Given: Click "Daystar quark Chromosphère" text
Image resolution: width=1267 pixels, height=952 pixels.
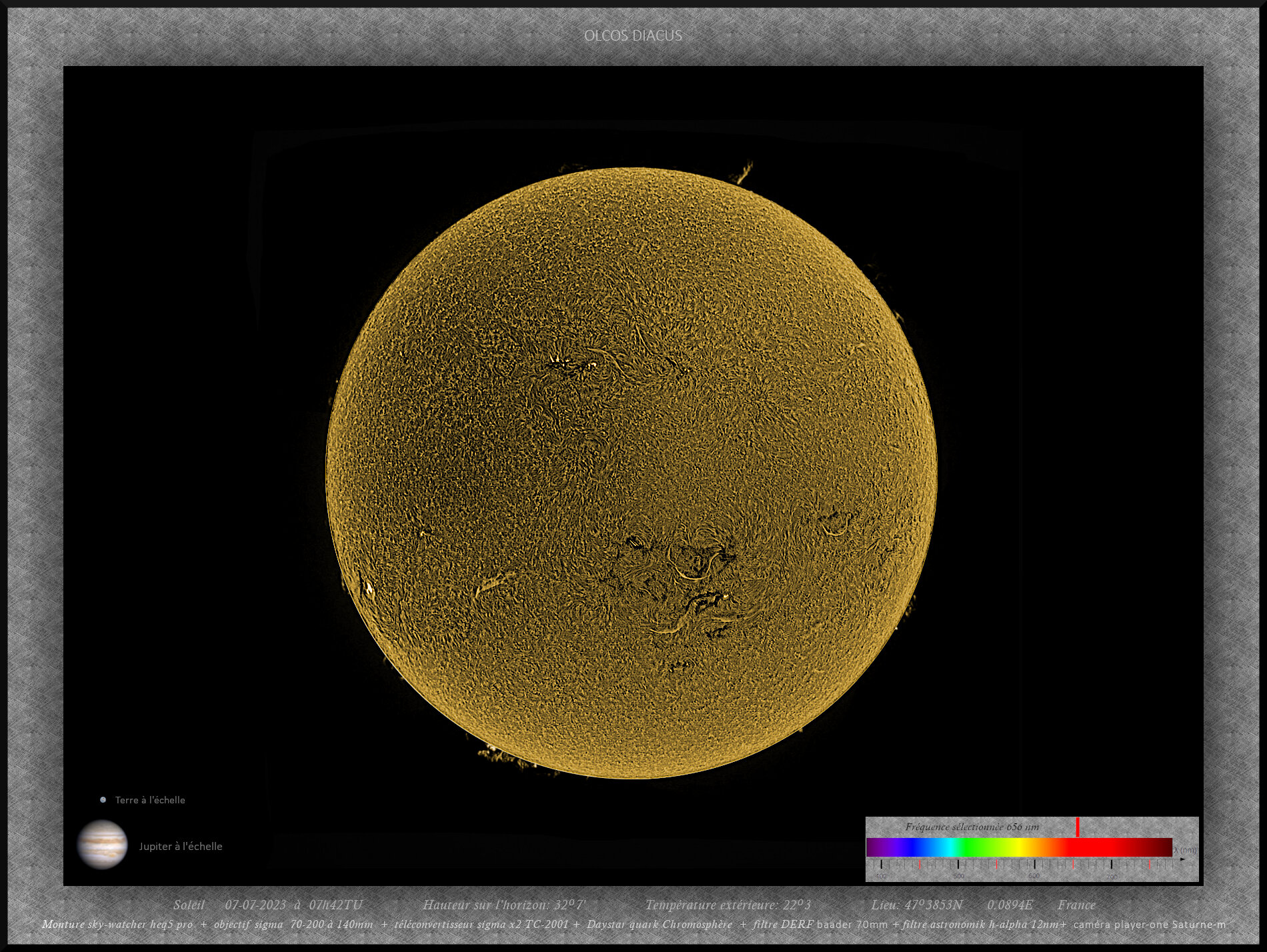Looking at the screenshot, I should point(660,924).
